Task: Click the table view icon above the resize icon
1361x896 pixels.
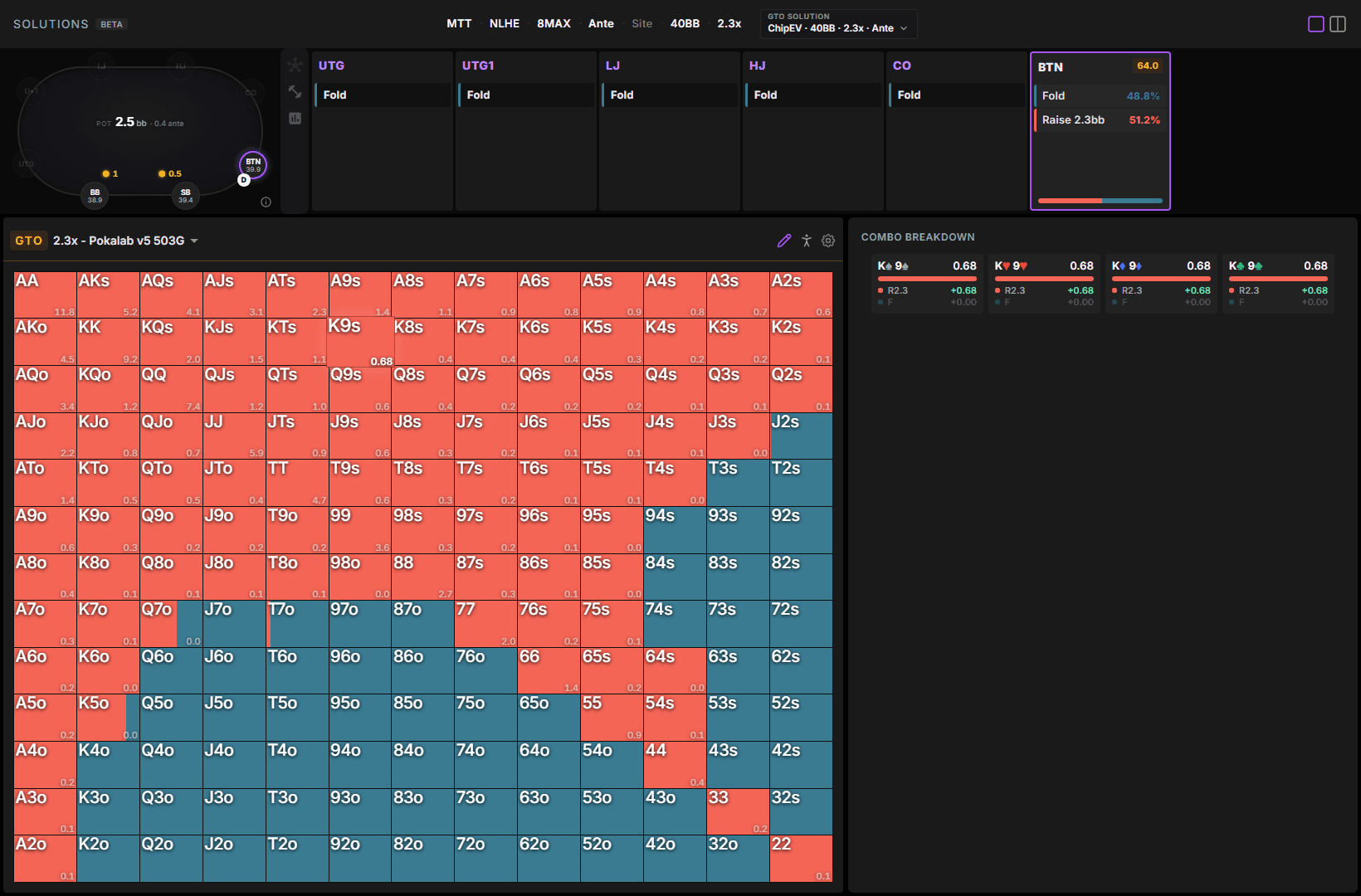Action: [x=295, y=65]
